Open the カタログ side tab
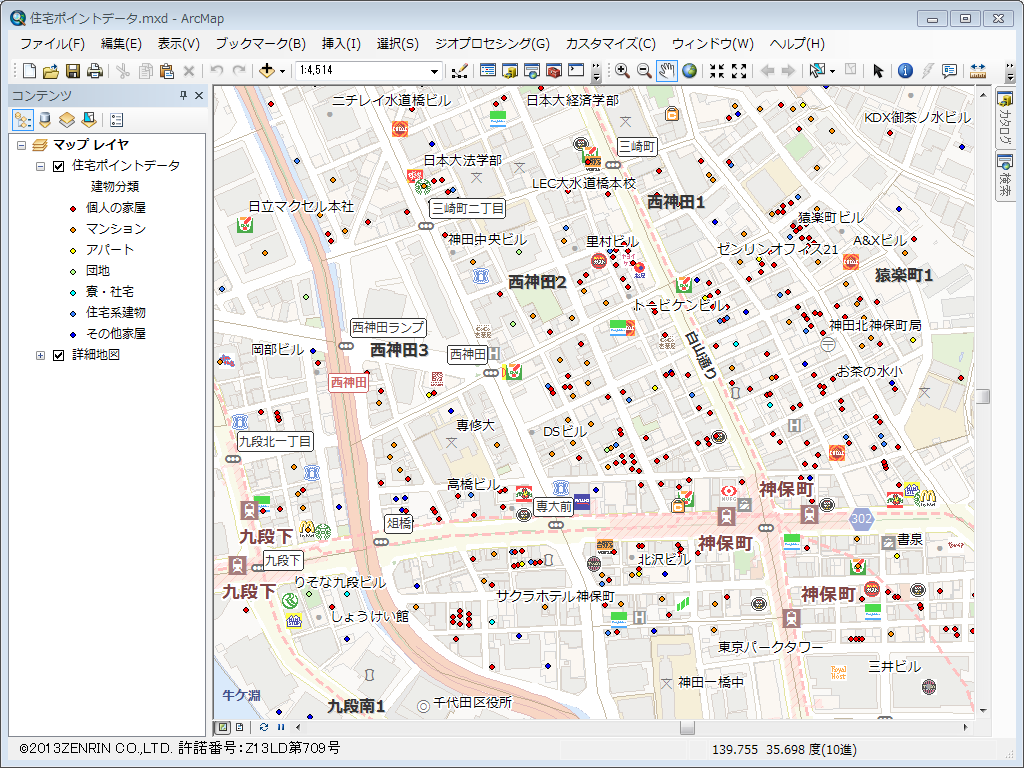This screenshot has width=1024, height=768. [x=1004, y=119]
